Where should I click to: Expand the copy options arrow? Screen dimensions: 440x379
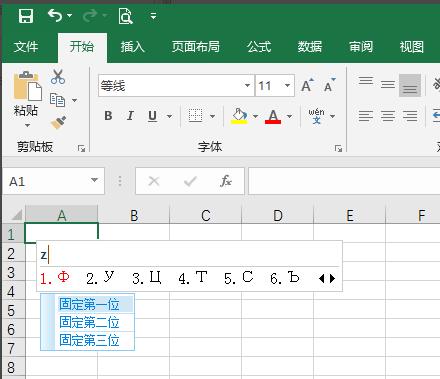[x=75, y=100]
